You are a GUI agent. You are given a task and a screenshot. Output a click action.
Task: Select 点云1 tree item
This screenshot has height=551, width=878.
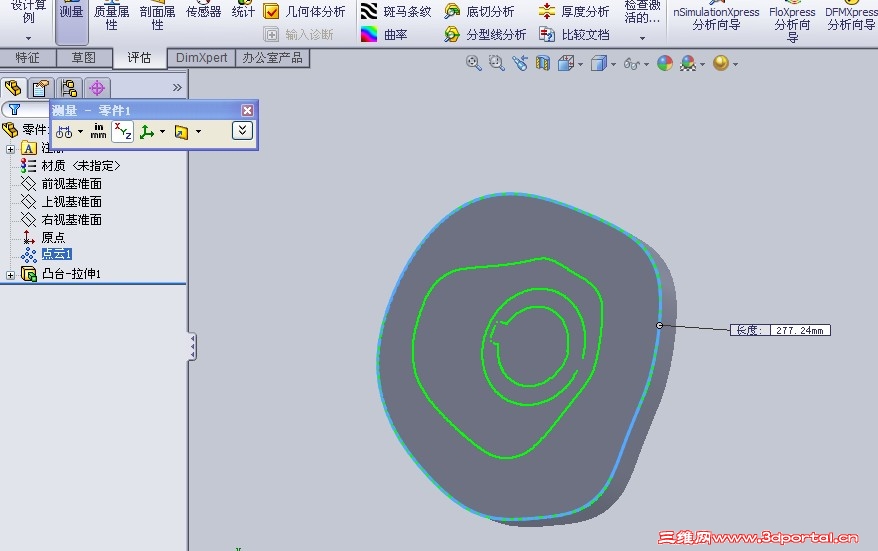coord(46,254)
